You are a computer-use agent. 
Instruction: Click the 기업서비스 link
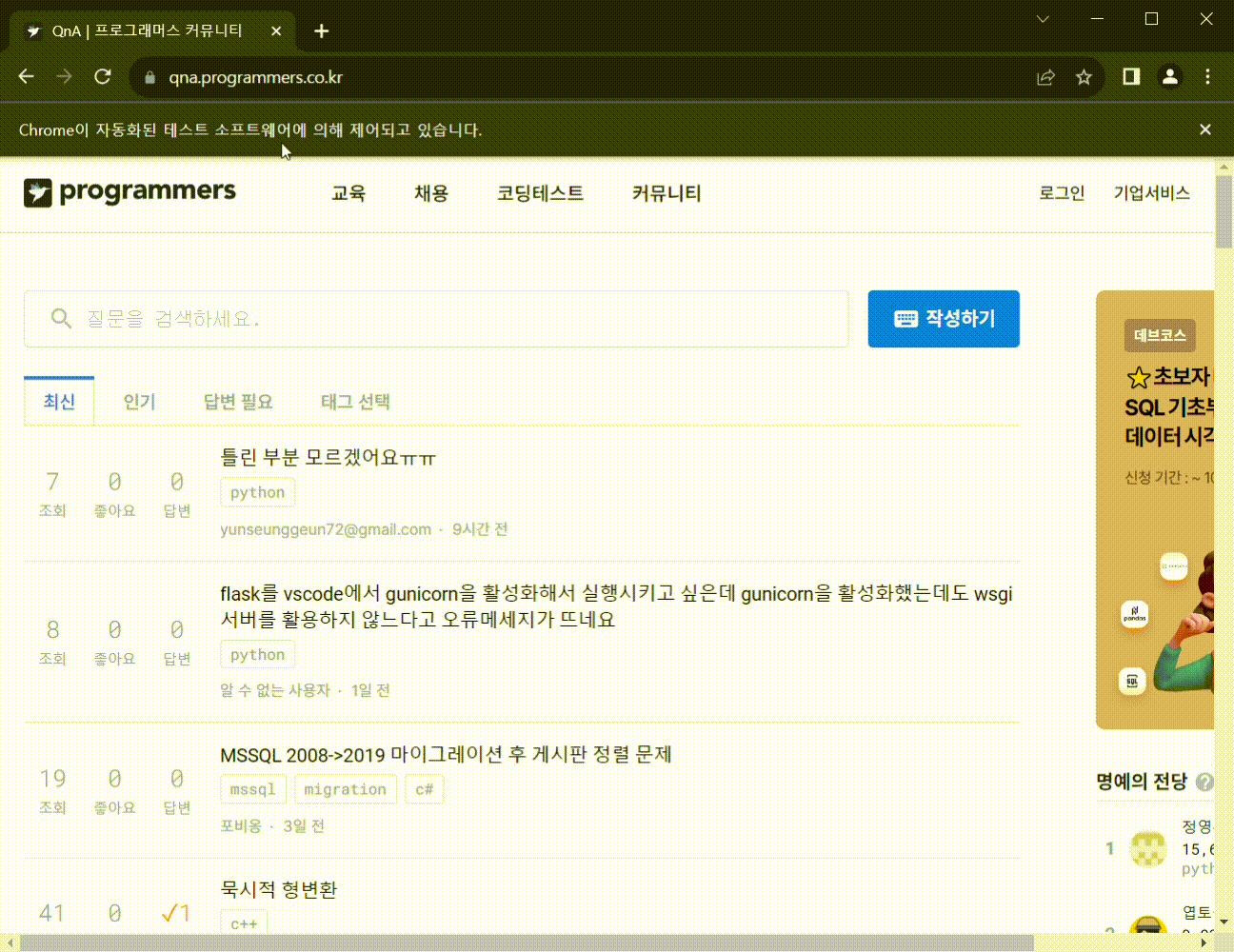point(1152,193)
